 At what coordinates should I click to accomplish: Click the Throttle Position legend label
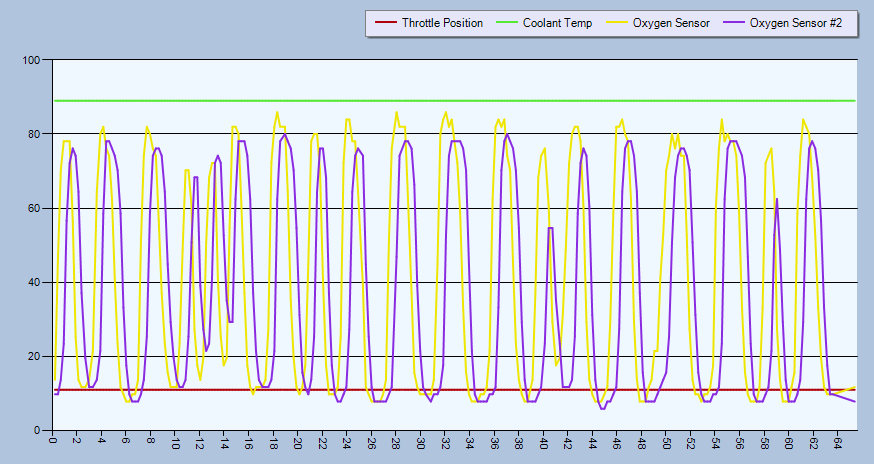click(442, 23)
